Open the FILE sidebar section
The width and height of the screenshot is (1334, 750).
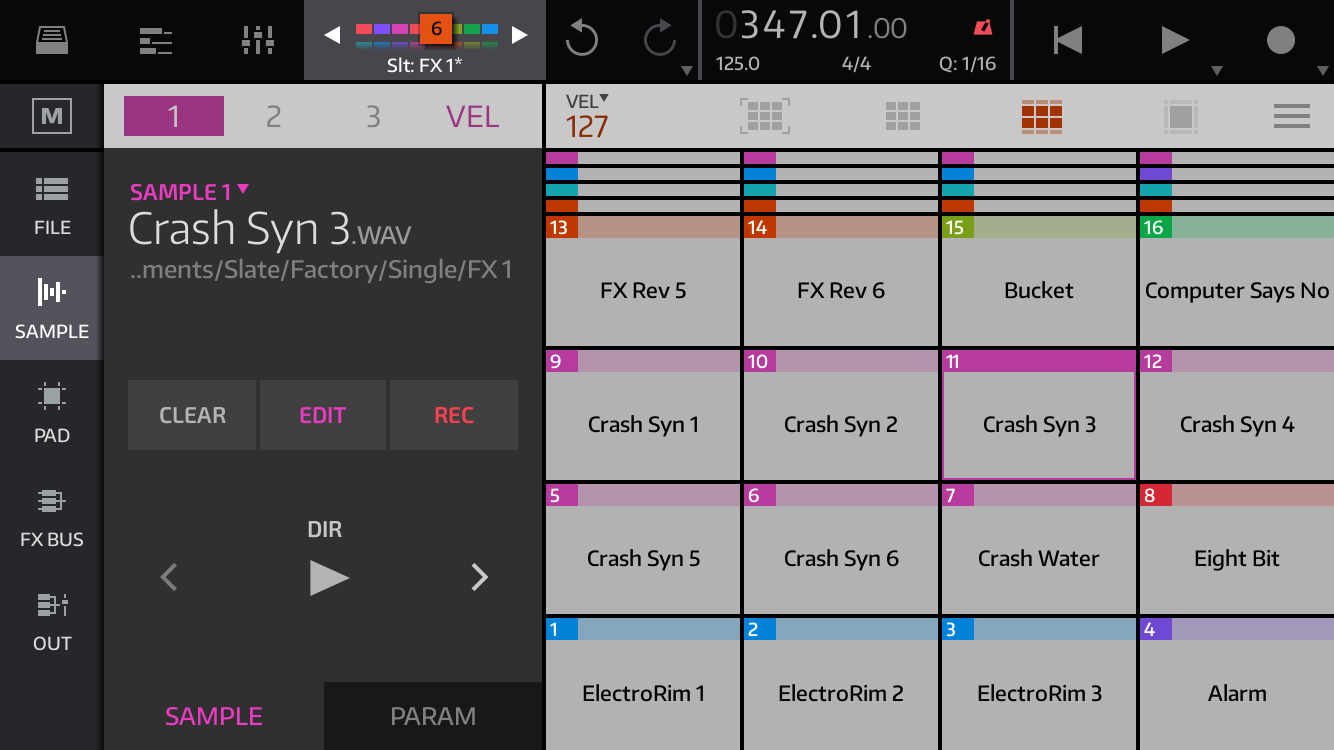[52, 205]
